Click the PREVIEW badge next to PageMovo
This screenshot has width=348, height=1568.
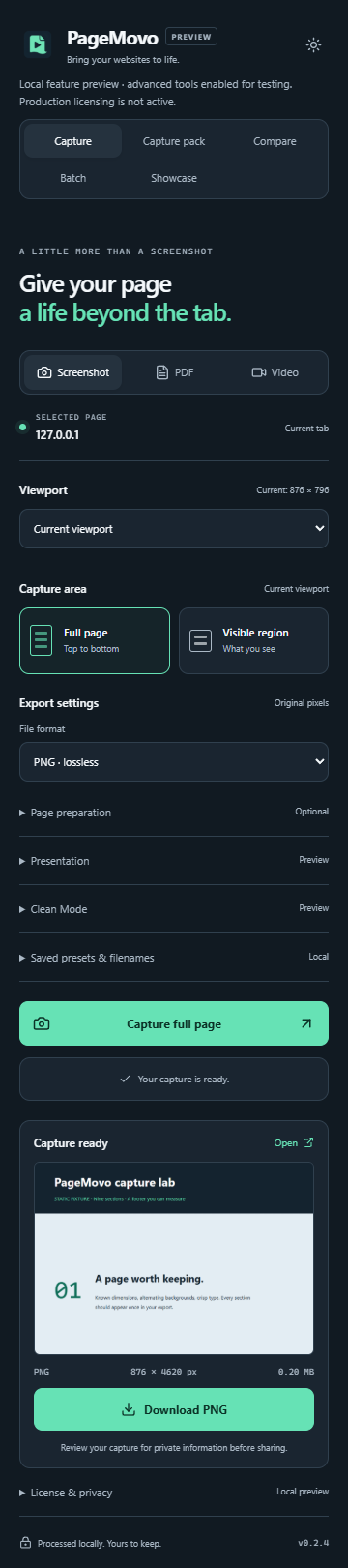coord(191,37)
